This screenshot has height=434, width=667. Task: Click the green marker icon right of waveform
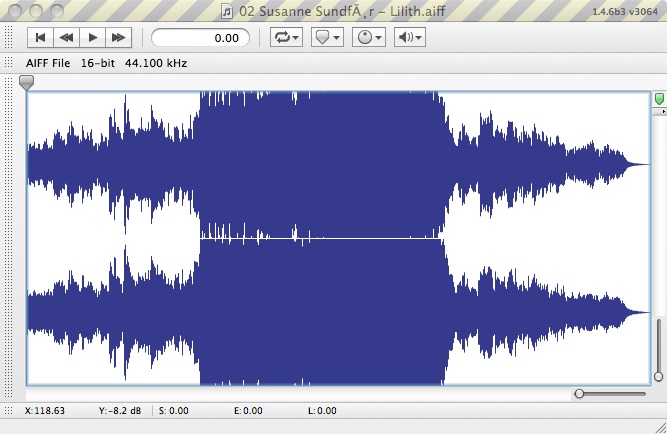(659, 99)
